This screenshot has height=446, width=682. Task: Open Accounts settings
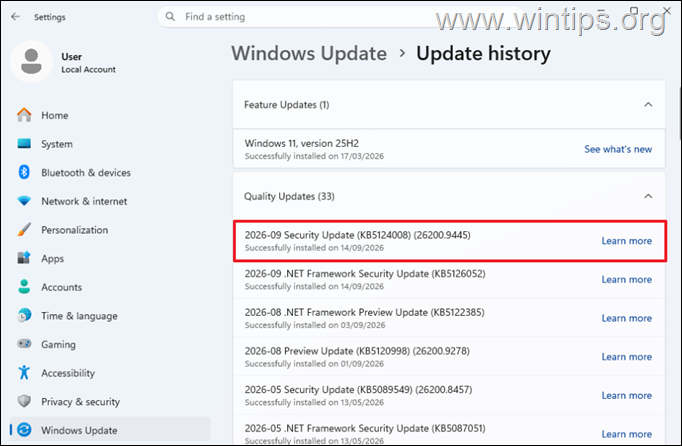coord(110,287)
